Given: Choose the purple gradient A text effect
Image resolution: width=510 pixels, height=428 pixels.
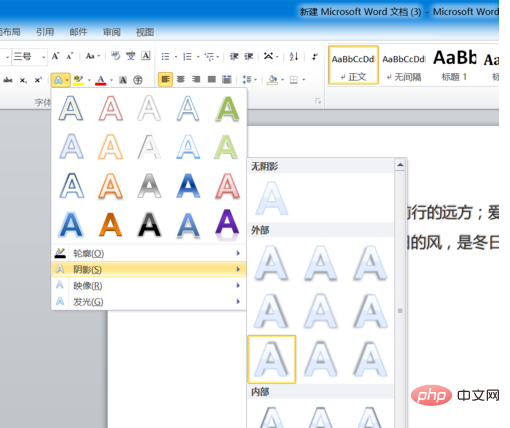Looking at the screenshot, I should coord(227,223).
